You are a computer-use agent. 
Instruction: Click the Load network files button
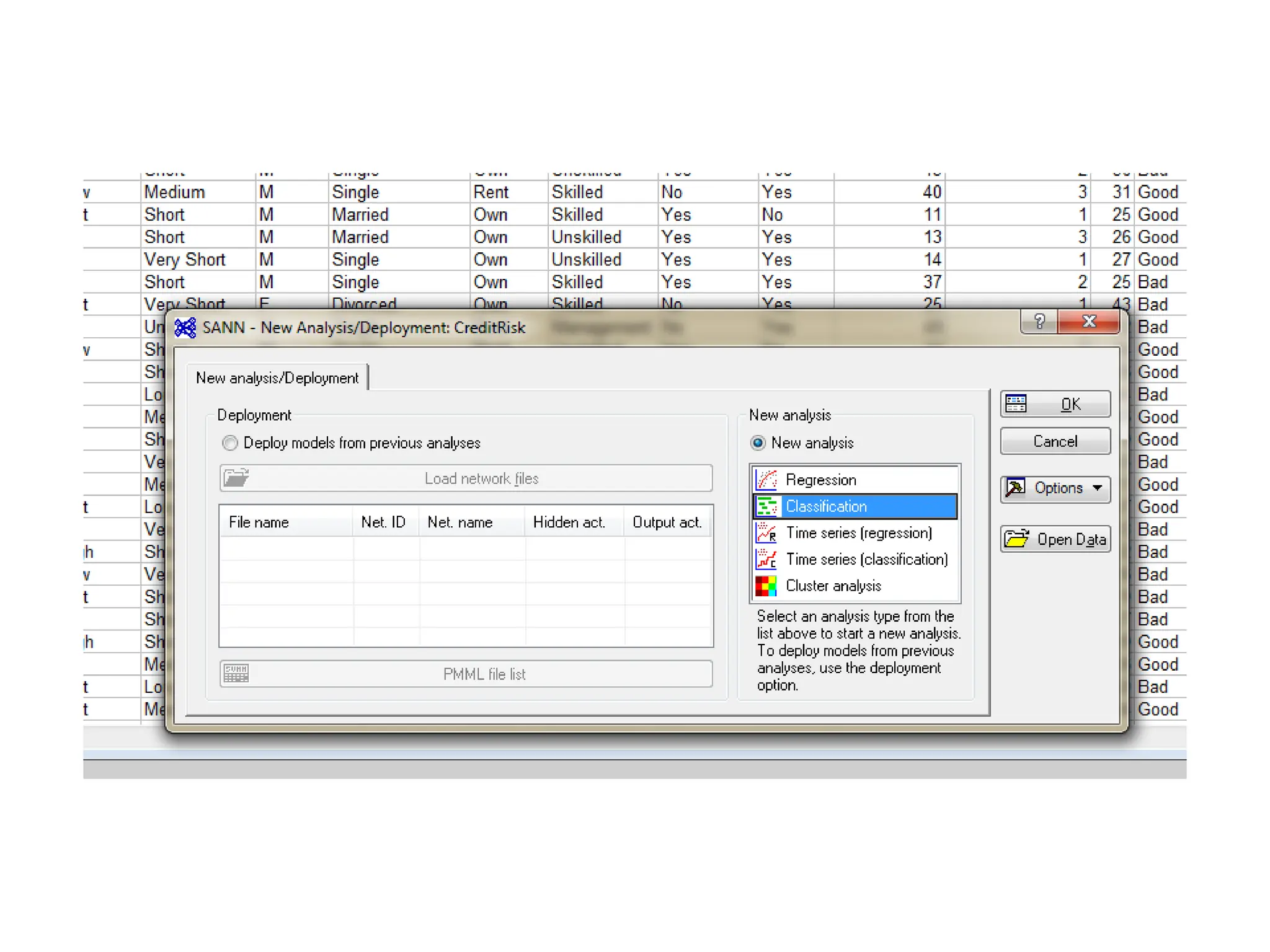466,478
